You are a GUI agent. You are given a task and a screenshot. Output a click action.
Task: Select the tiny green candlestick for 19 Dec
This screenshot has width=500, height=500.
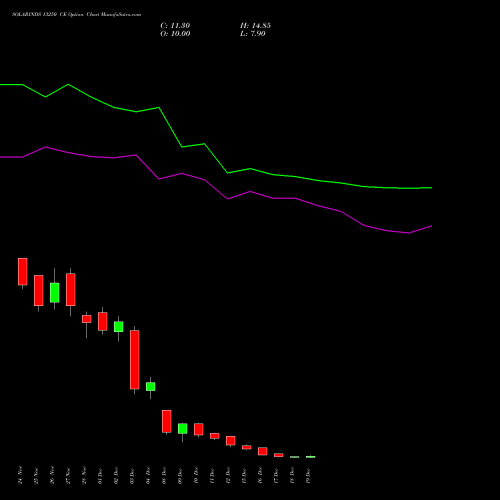[311, 457]
